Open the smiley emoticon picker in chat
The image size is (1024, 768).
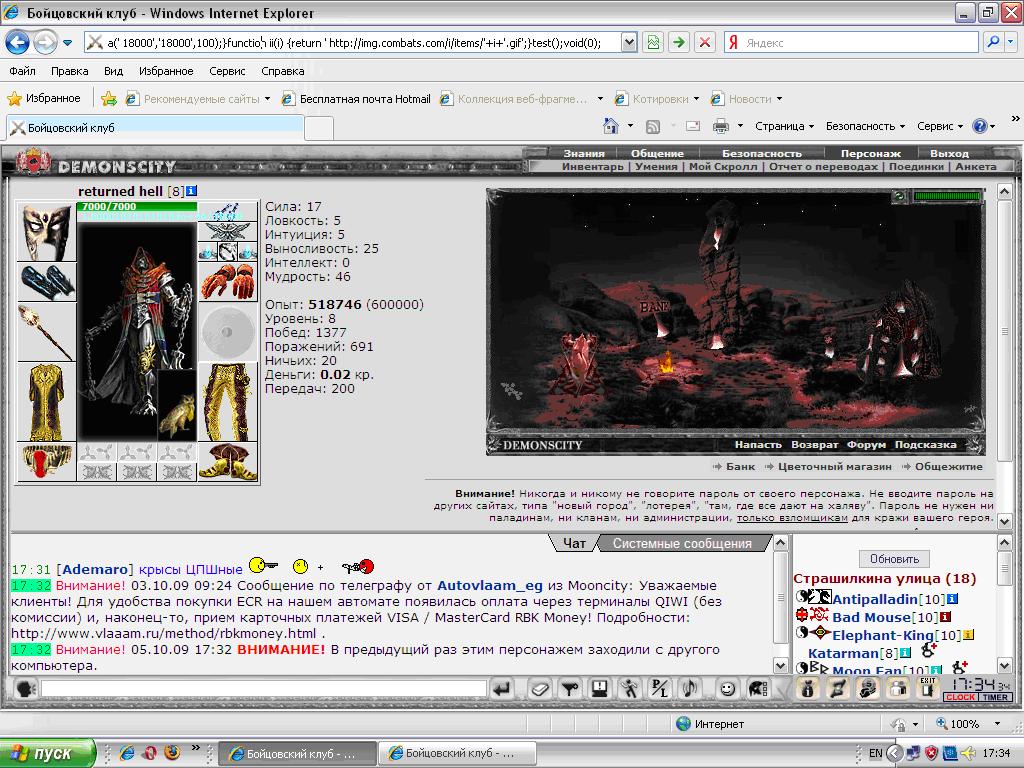pos(727,688)
